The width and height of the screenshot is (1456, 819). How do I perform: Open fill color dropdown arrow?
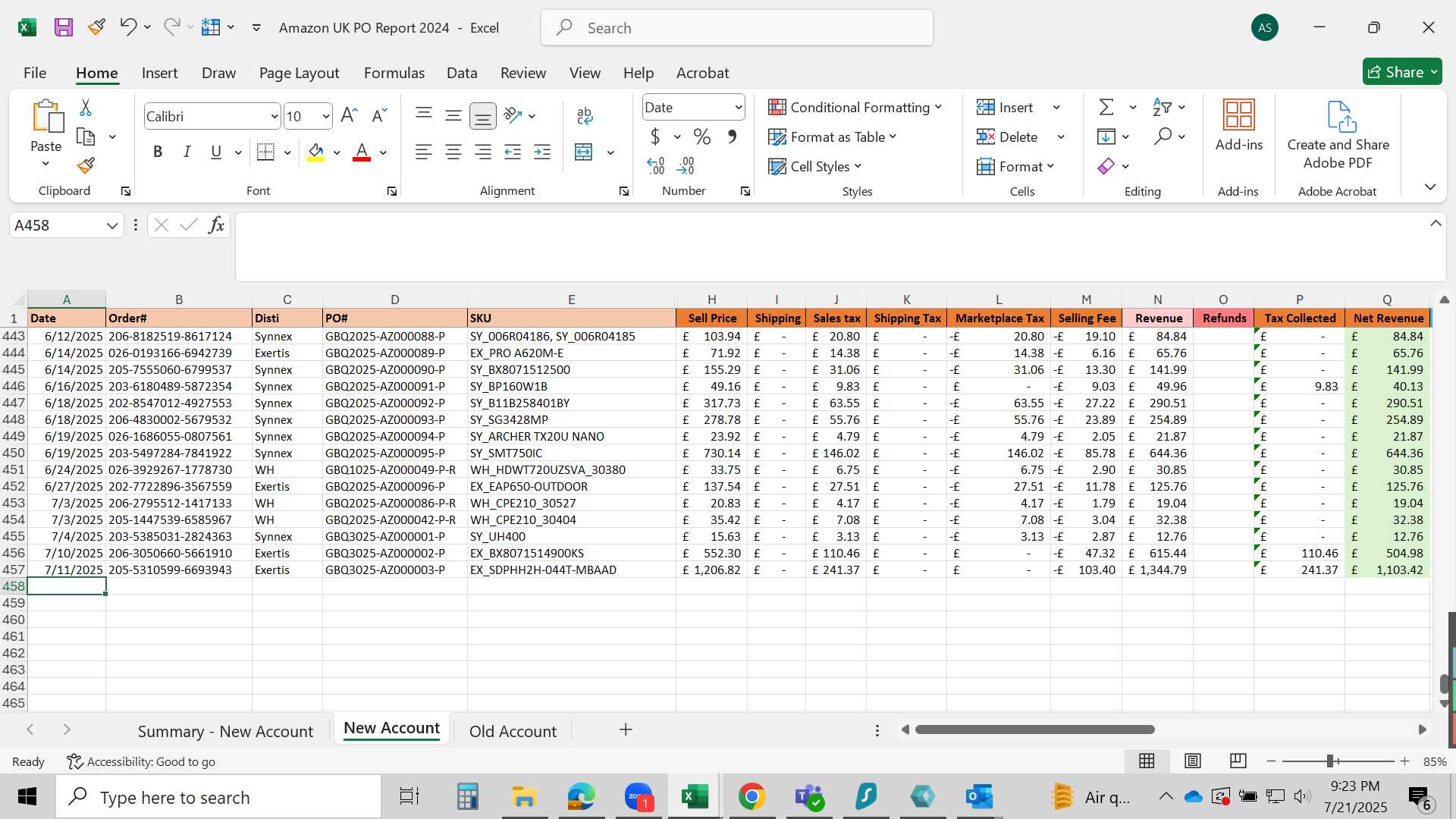[337, 152]
